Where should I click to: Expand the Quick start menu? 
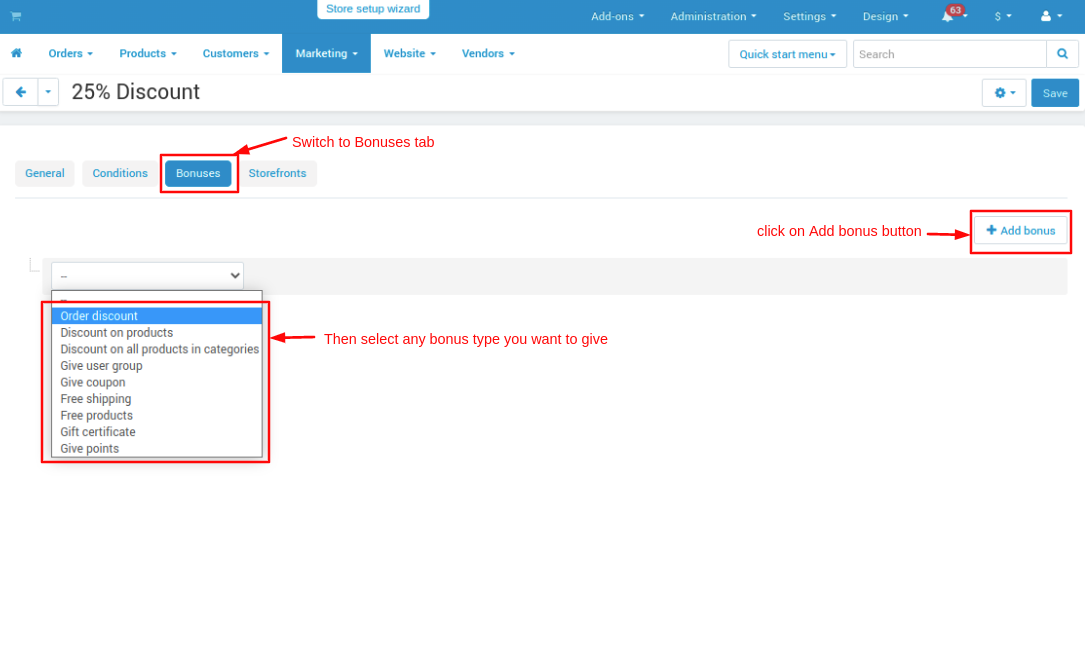tap(787, 54)
